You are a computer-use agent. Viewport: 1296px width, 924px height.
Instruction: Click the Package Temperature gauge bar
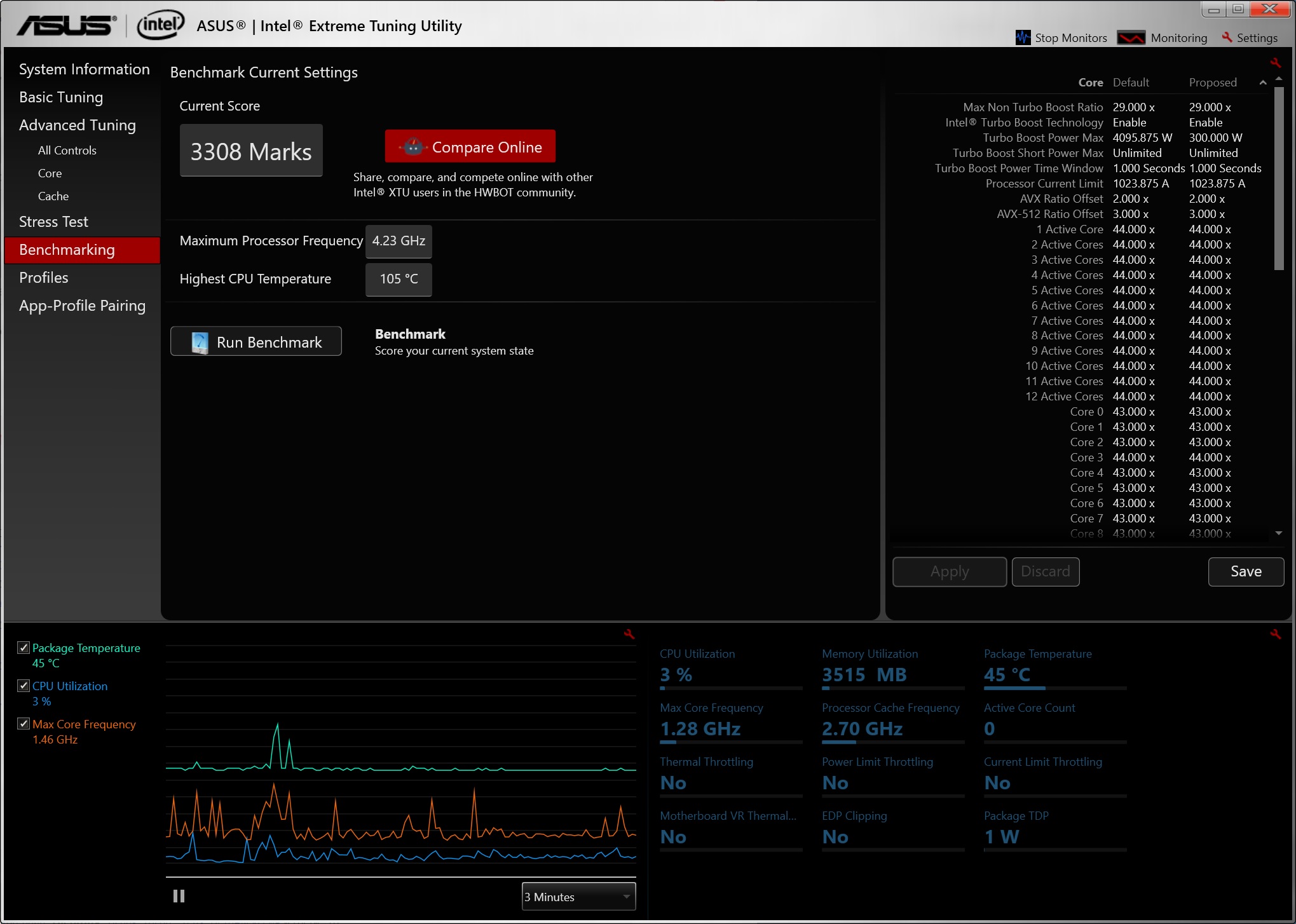coord(1054,688)
